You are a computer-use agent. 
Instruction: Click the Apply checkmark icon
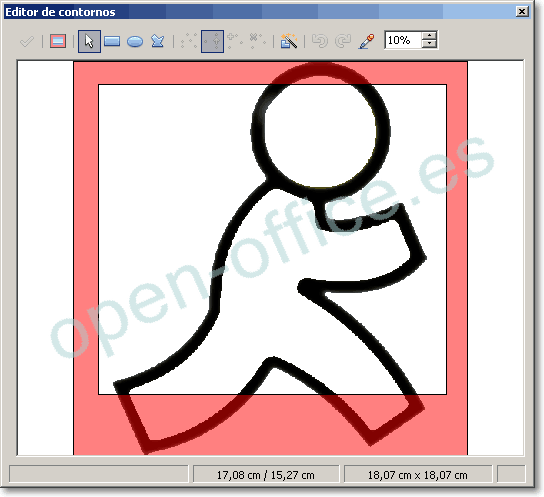27,42
